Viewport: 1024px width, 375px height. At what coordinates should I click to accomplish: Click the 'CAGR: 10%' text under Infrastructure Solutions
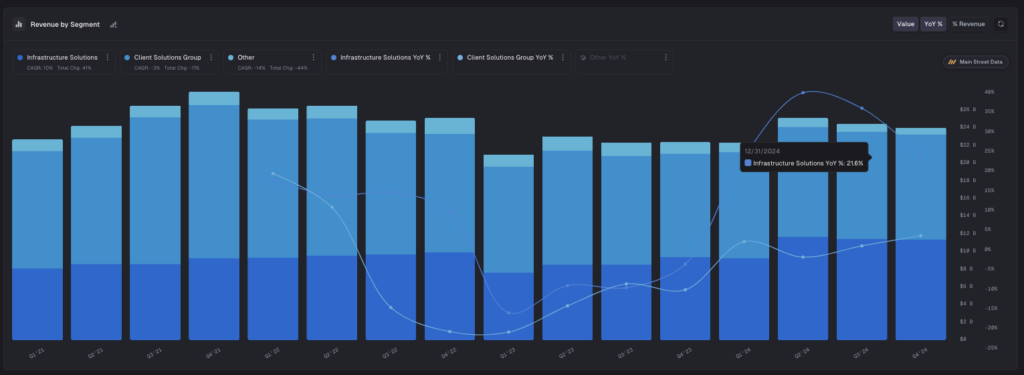coord(39,68)
